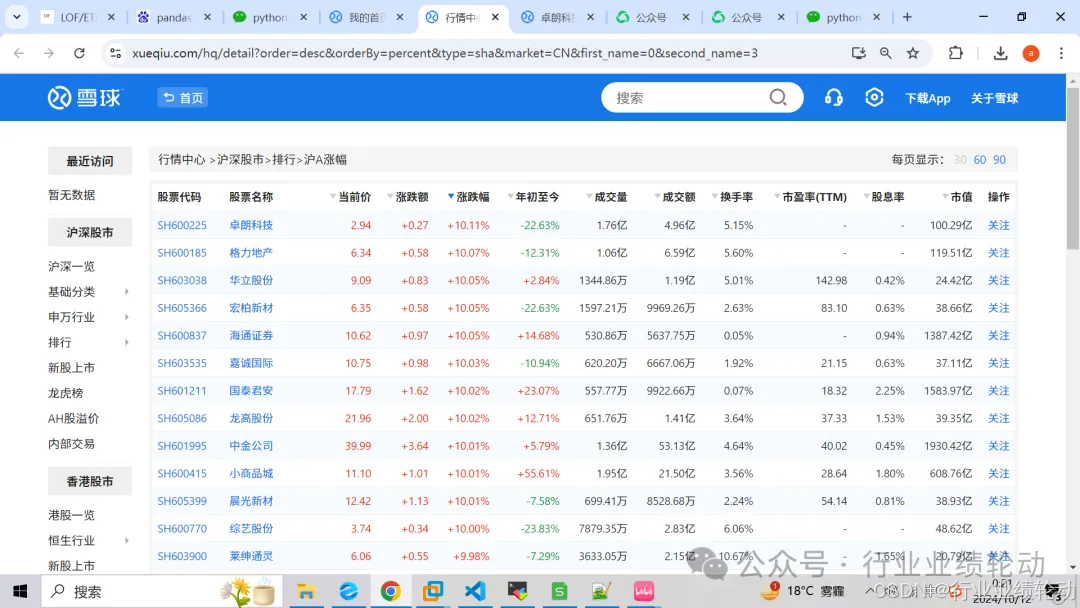Open 海通证券 stock name link

[x=251, y=335]
